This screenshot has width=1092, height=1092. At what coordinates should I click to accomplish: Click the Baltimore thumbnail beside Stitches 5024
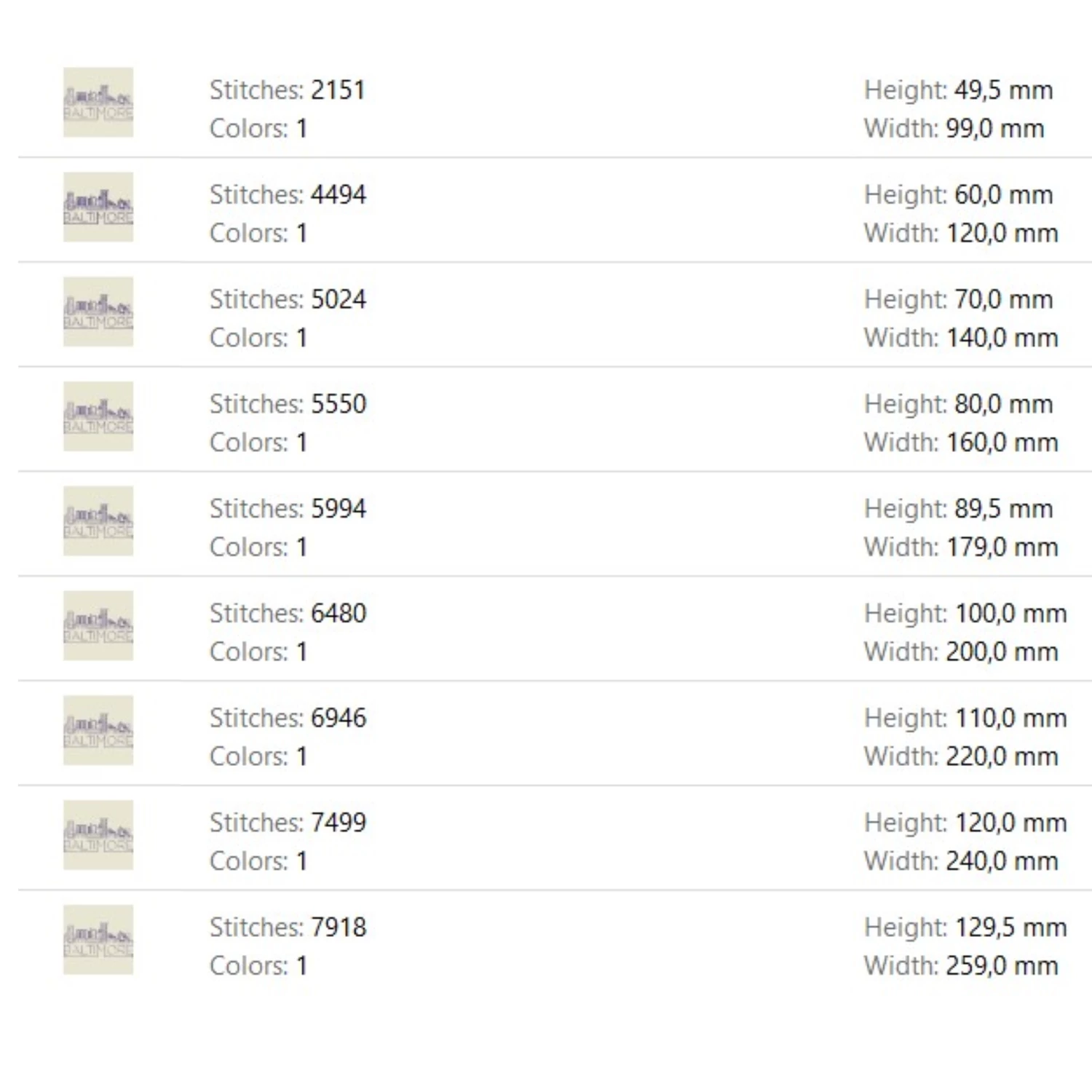[x=98, y=312]
